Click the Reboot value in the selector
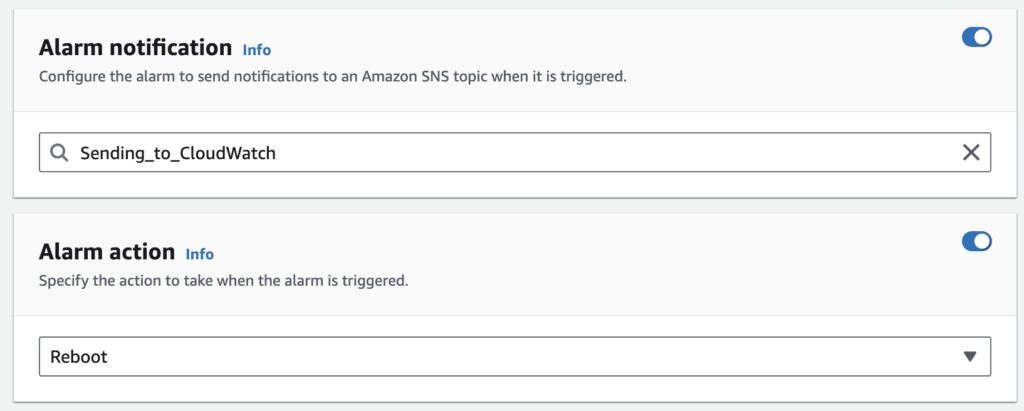The height and width of the screenshot is (411, 1024). [77, 357]
